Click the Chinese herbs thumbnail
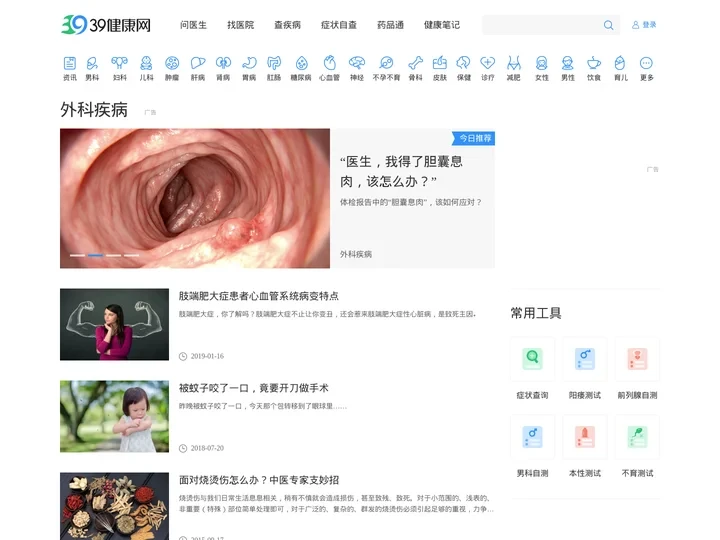The width and height of the screenshot is (720, 540). coord(114,506)
